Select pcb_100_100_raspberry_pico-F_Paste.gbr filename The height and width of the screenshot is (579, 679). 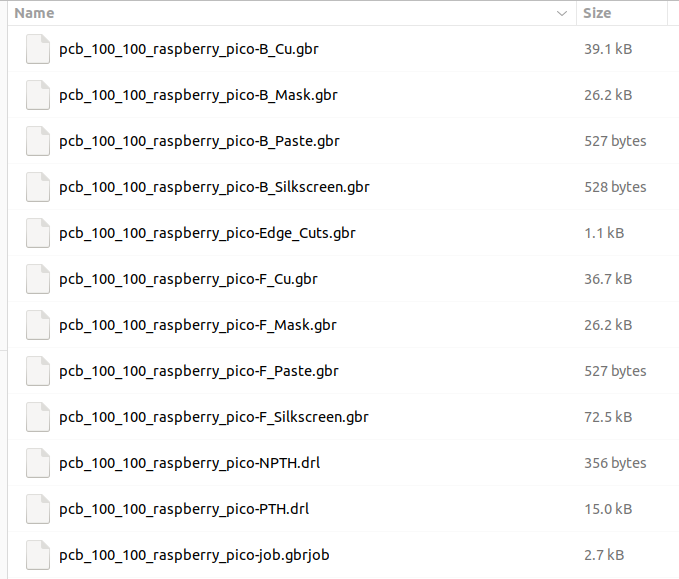point(199,371)
